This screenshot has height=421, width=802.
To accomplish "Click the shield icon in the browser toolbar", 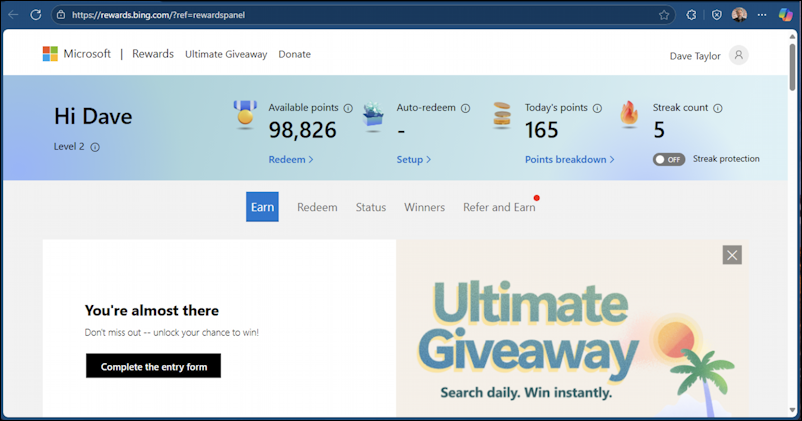I will [716, 15].
